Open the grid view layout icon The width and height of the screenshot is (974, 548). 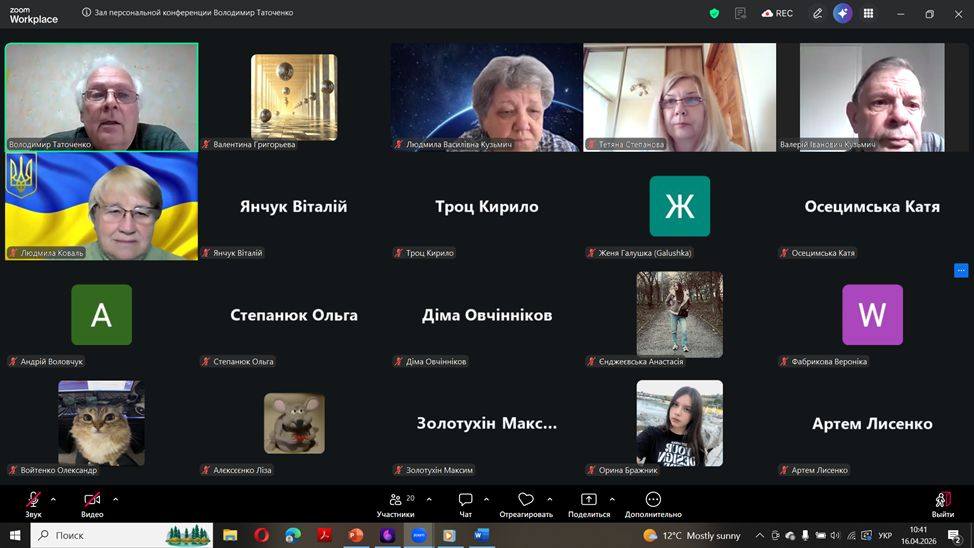point(868,13)
